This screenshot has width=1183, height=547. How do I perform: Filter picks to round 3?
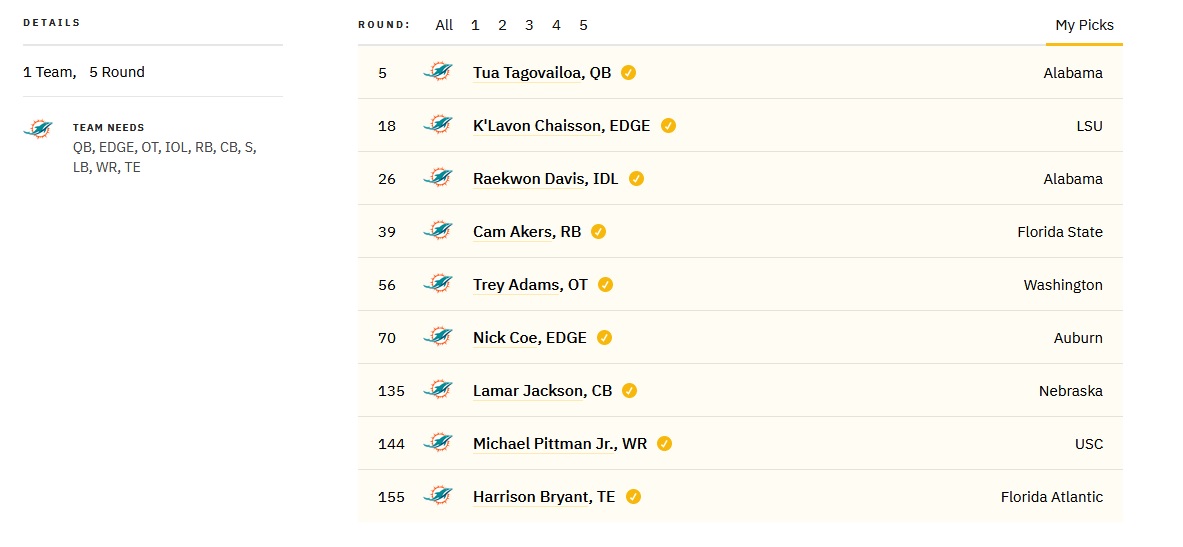(529, 25)
